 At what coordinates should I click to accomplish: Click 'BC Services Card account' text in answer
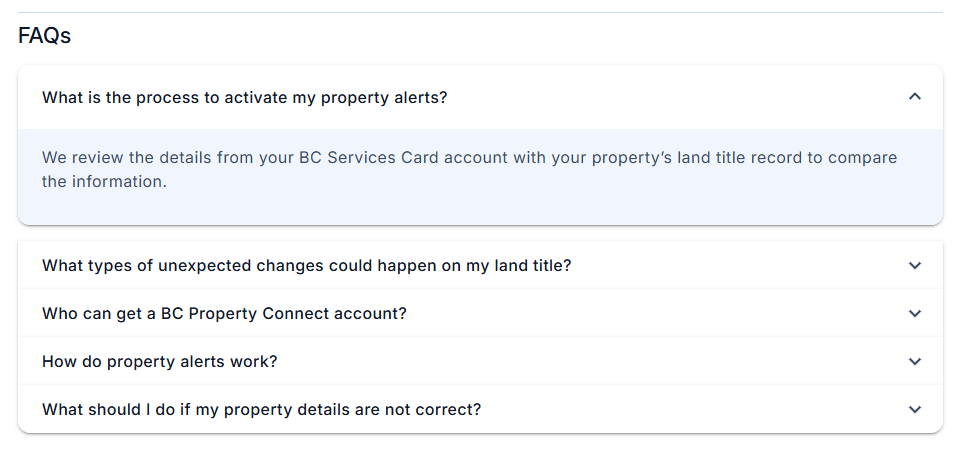(x=344, y=158)
